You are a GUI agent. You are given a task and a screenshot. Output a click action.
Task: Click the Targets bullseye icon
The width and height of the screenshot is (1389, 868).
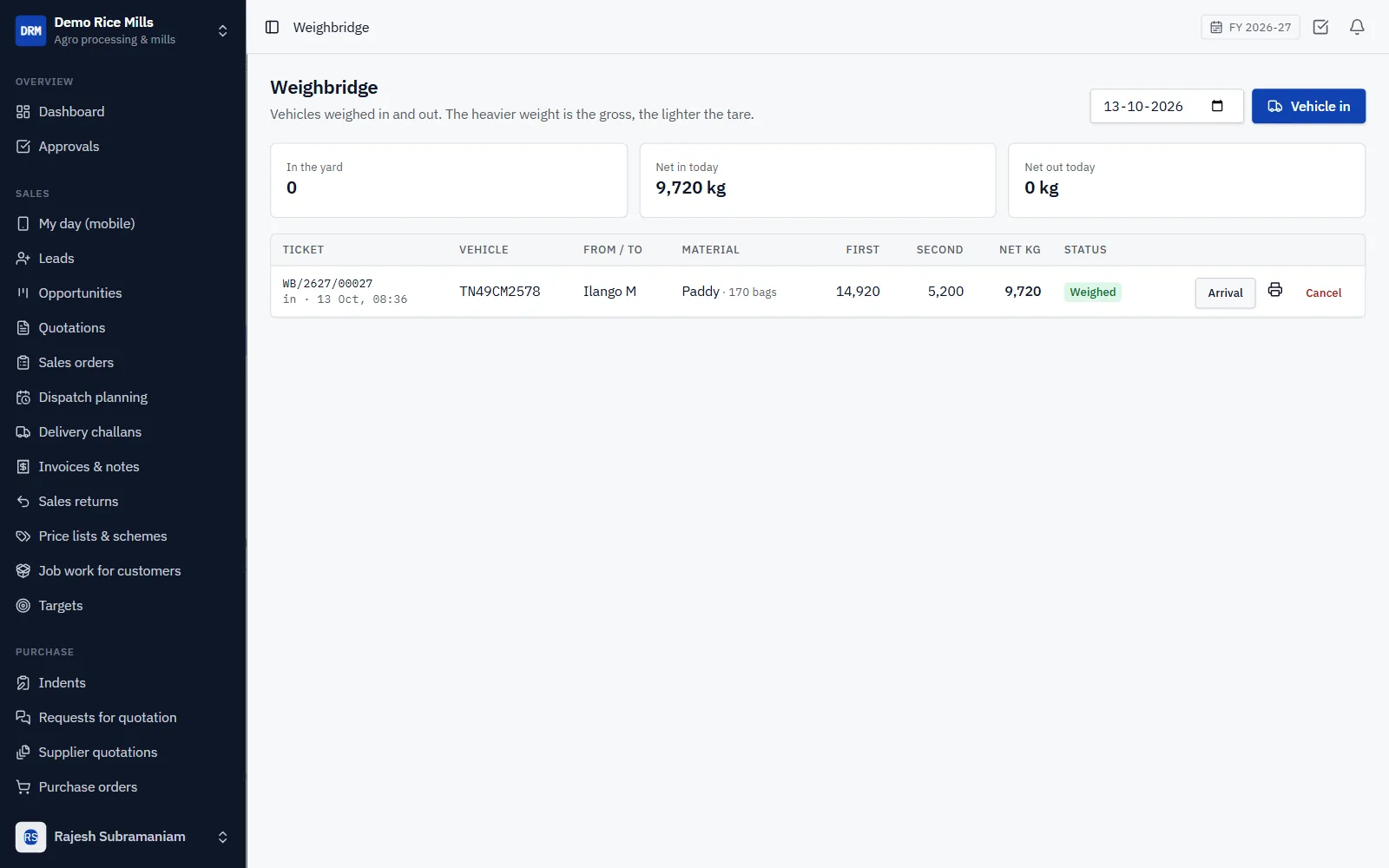[23, 606]
